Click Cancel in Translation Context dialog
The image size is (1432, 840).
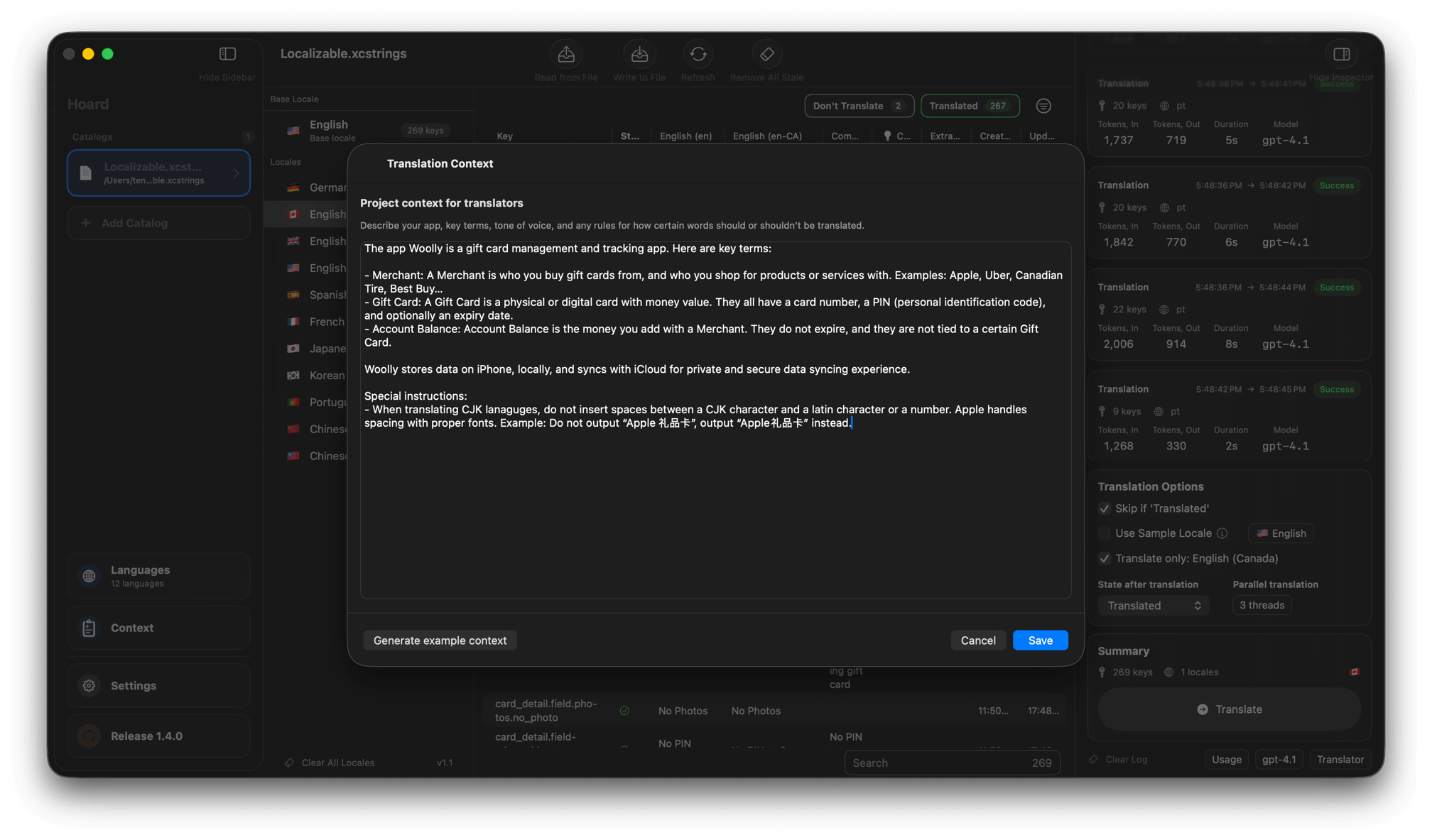(977, 640)
